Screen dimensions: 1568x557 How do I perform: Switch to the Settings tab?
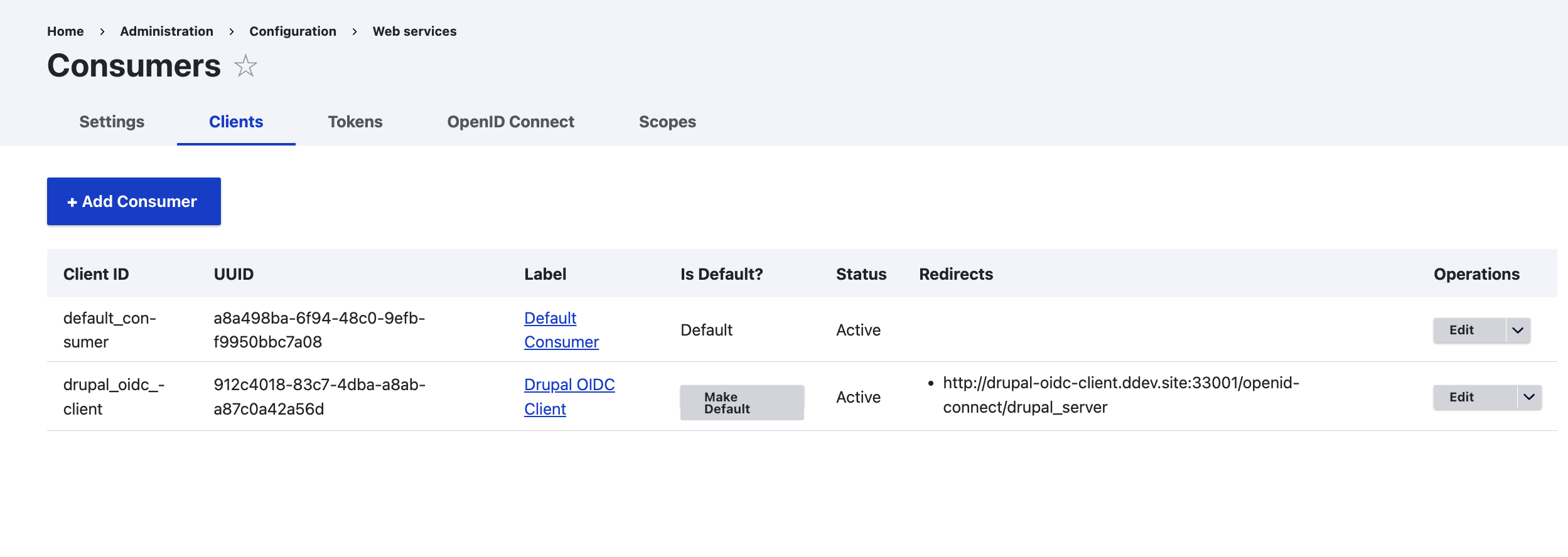(x=112, y=122)
